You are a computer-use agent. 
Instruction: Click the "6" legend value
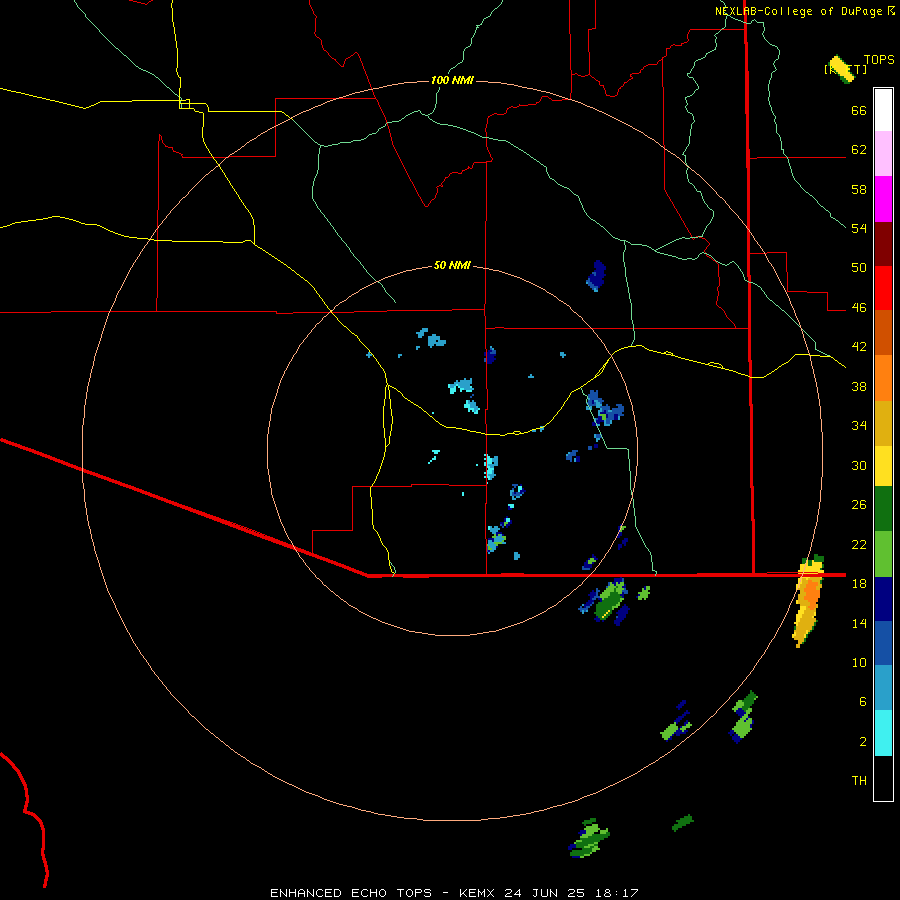point(863,701)
